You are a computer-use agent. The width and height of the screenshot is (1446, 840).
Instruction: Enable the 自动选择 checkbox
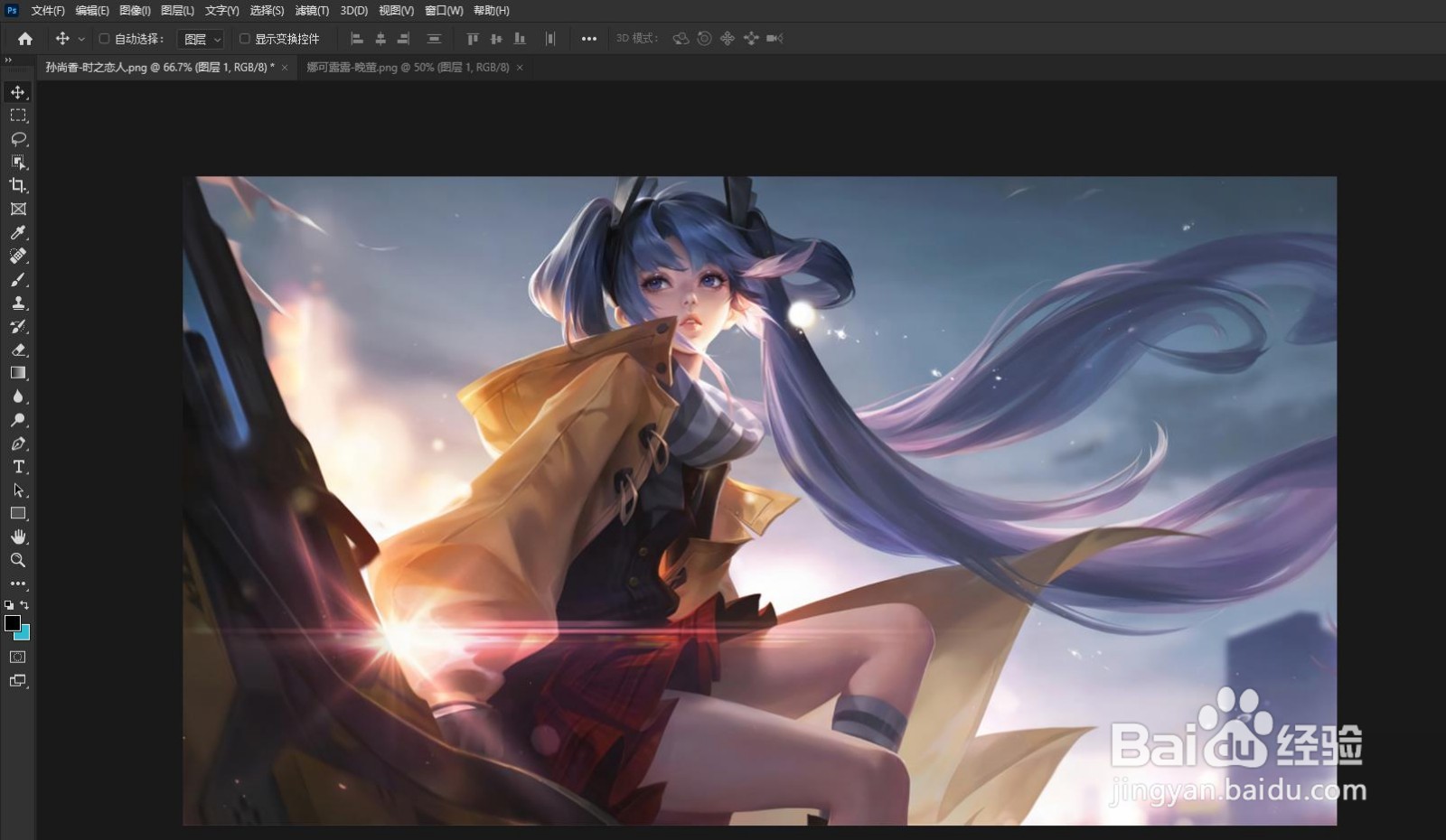pos(105,39)
